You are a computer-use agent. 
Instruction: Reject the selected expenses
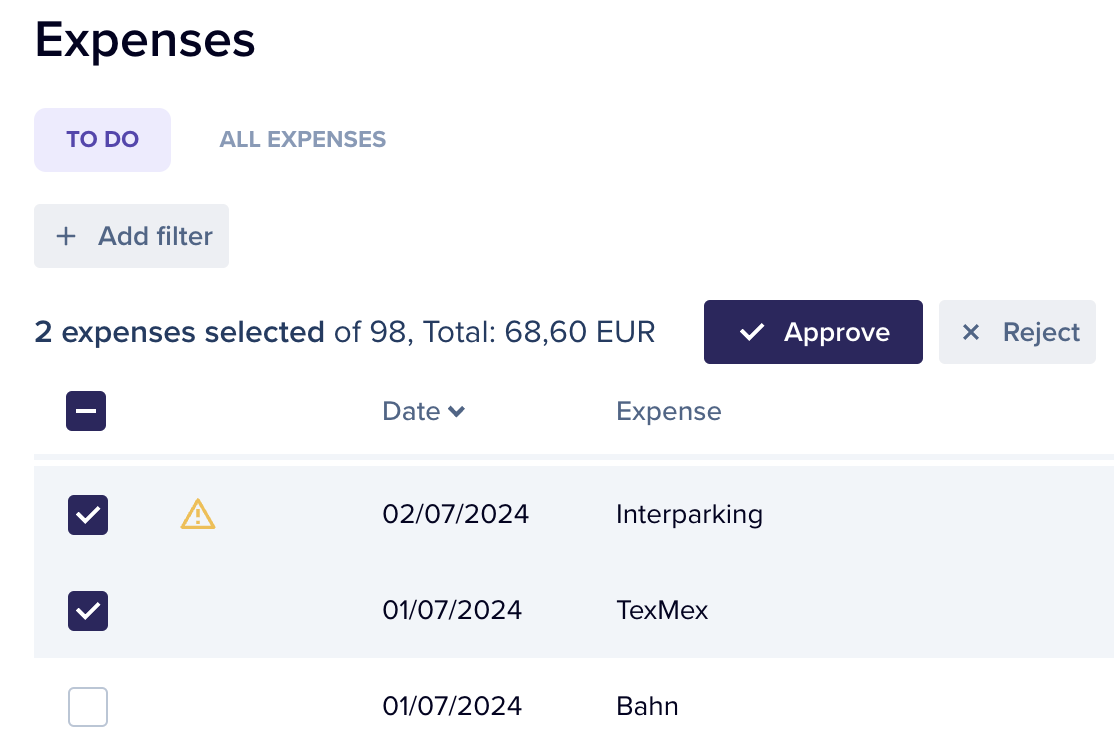pyautogui.click(x=1017, y=332)
